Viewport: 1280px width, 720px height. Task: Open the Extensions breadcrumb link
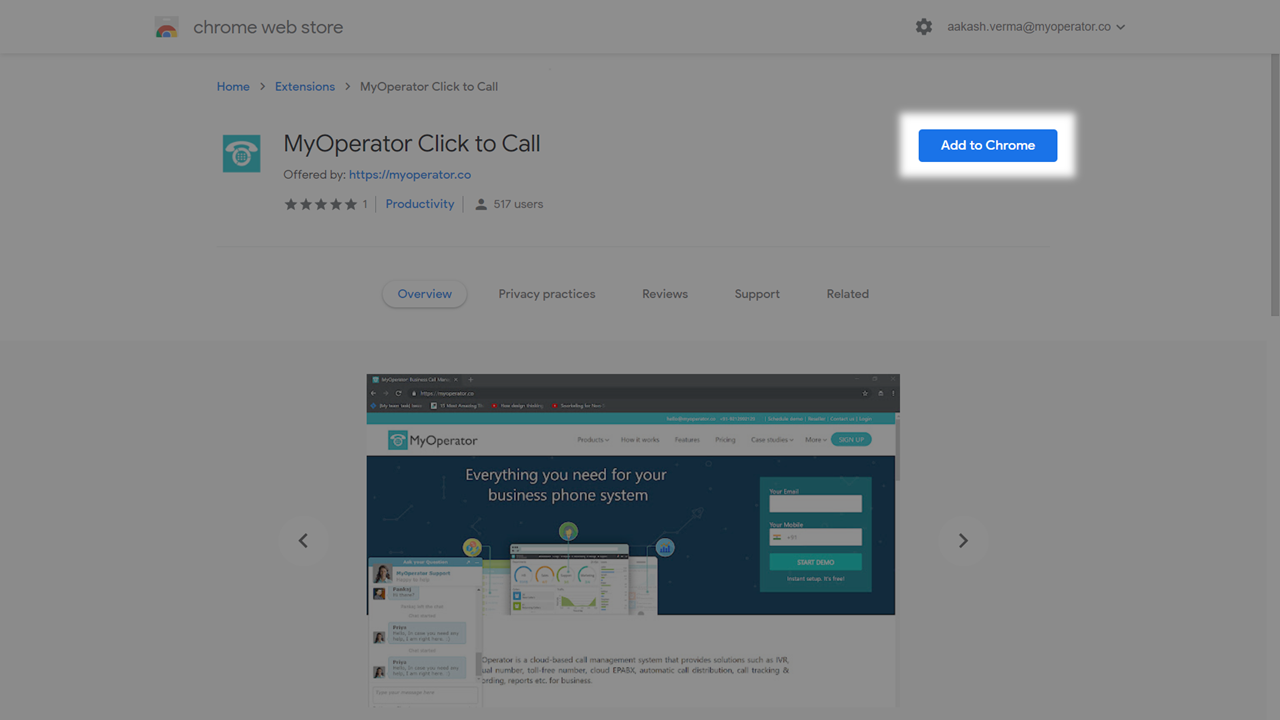(305, 87)
